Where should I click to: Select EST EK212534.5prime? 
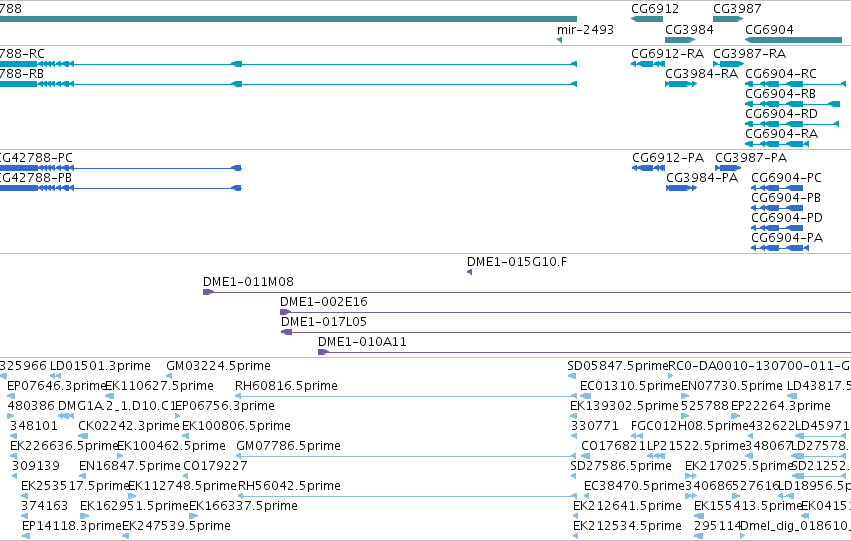pyautogui.click(x=627, y=526)
